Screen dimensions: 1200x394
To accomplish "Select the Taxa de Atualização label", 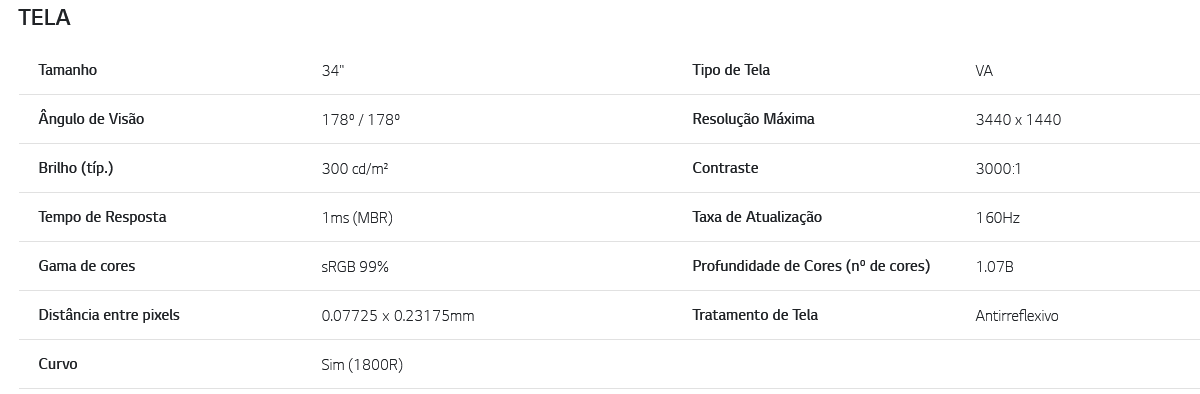I will click(757, 217).
